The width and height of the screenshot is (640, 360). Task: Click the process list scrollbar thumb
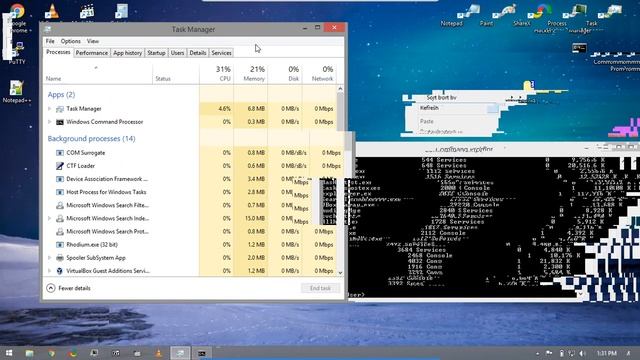[x=340, y=111]
